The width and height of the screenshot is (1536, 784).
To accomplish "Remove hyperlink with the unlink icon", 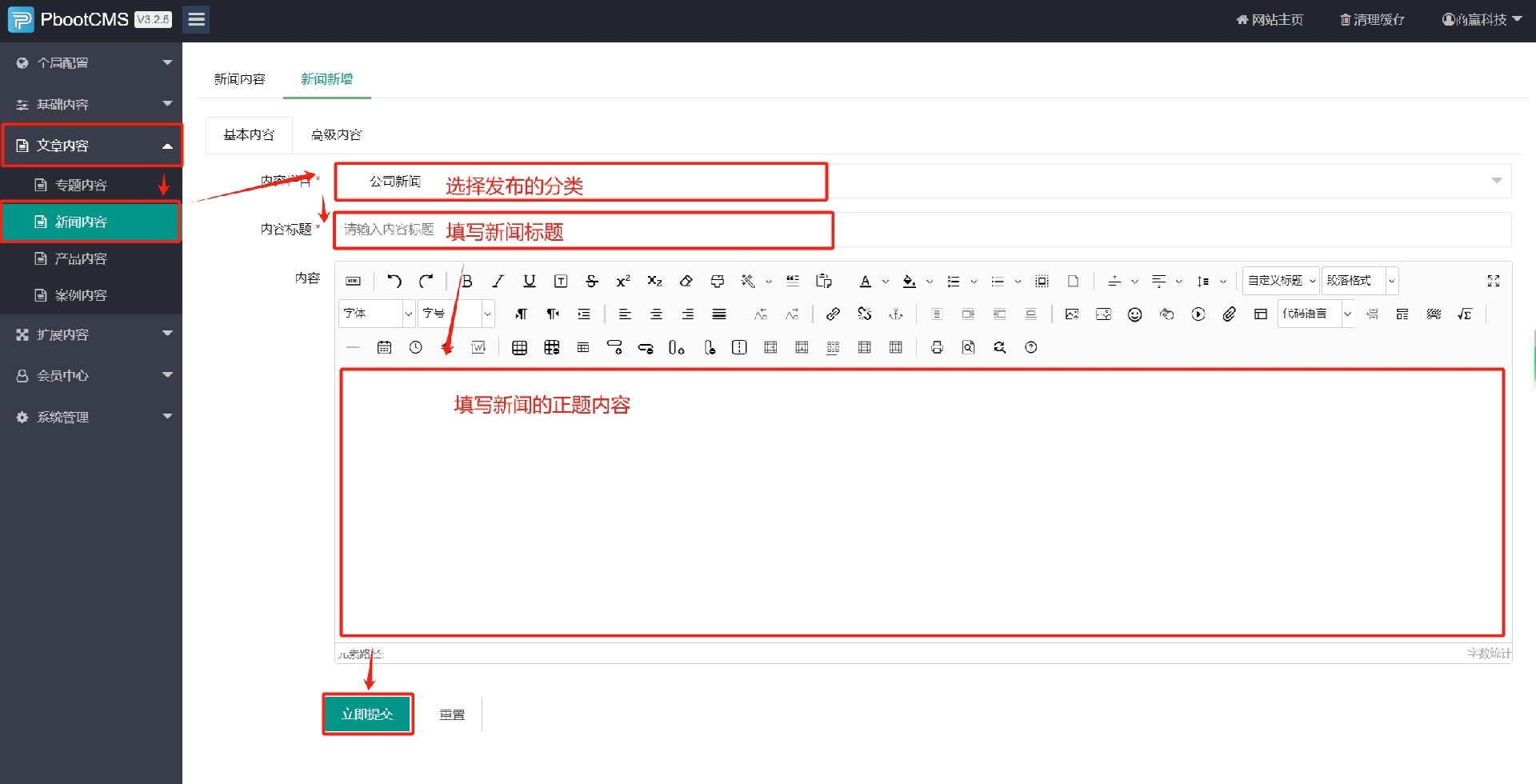I will 865,314.
